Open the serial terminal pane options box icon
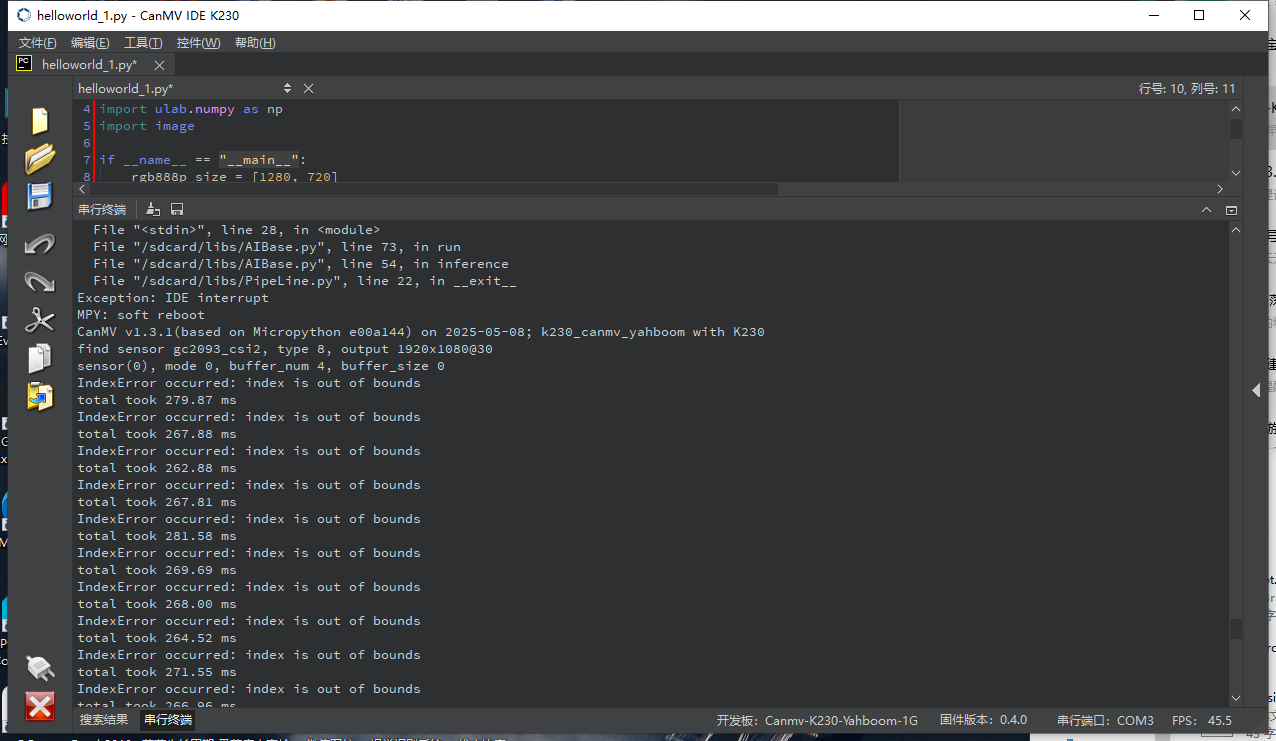This screenshot has width=1276, height=741. click(1231, 210)
